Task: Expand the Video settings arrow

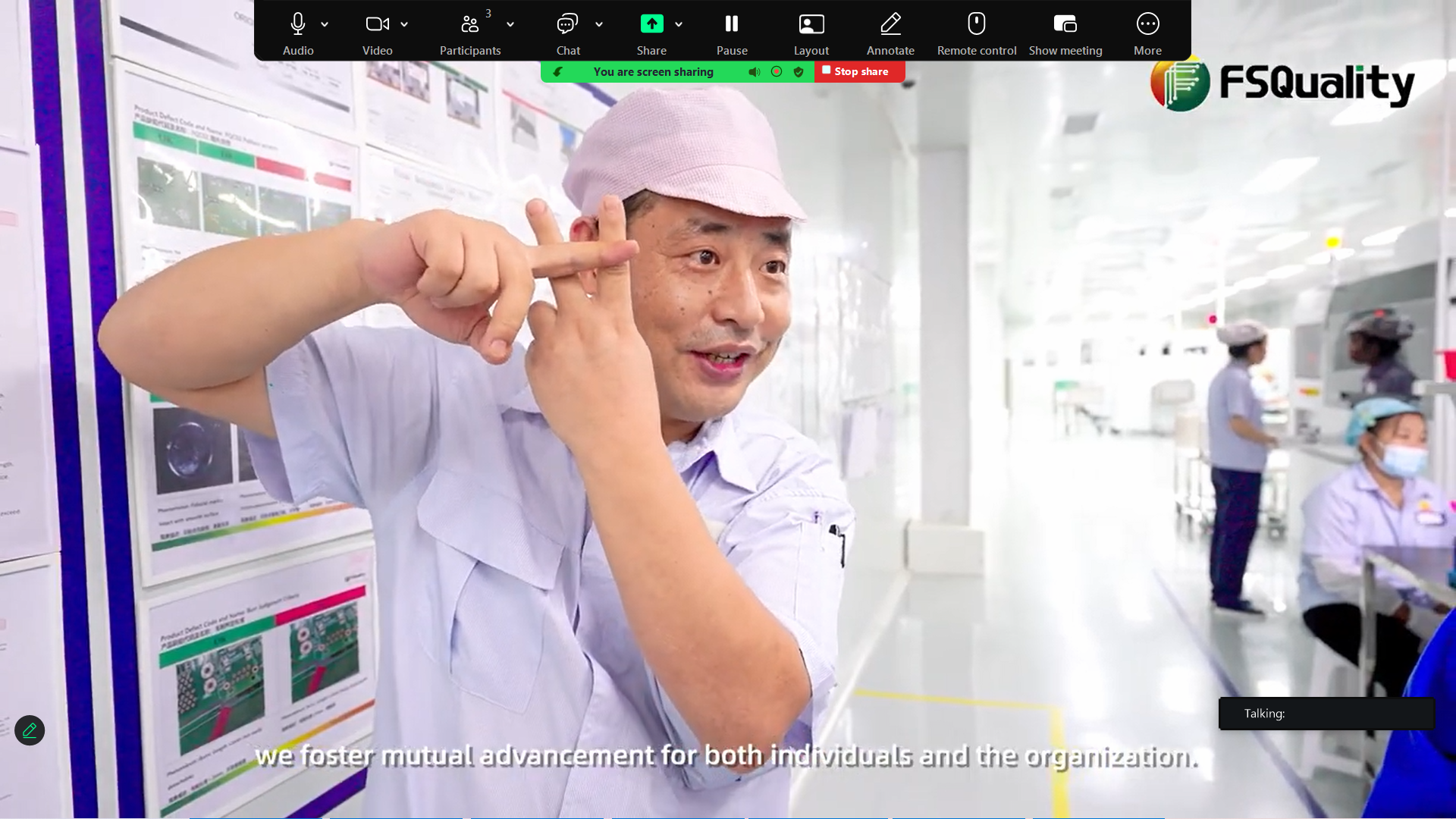Action: (404, 24)
